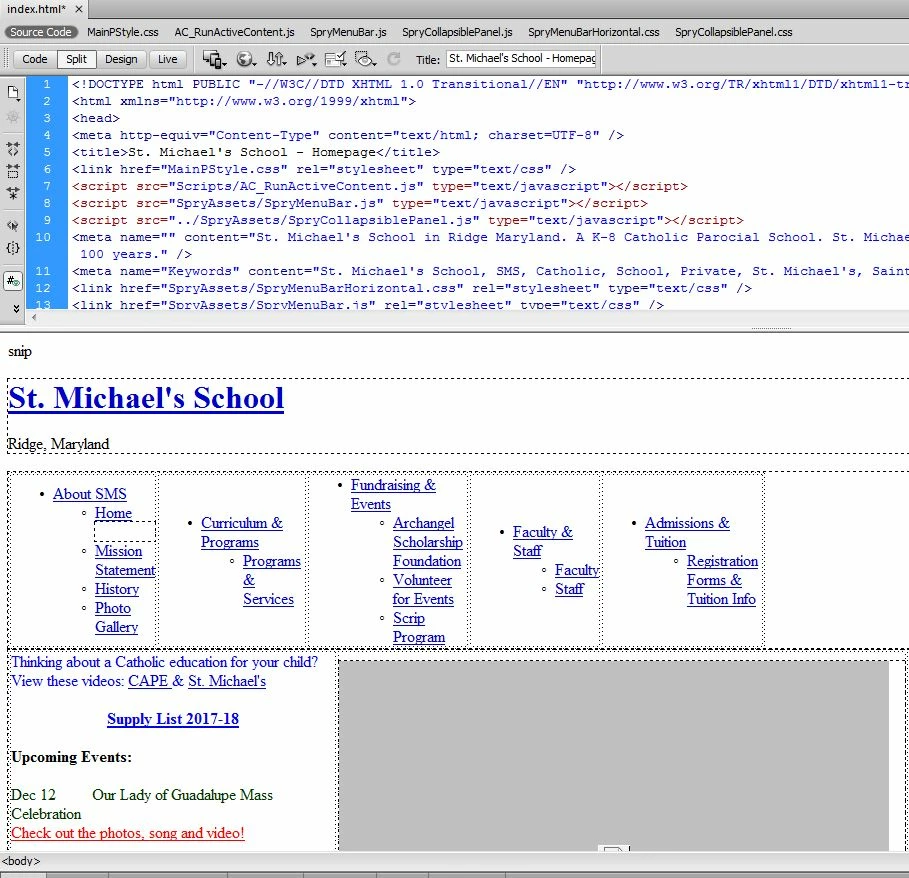Click into the document Title field
Image resolution: width=909 pixels, height=878 pixels.
[521, 59]
